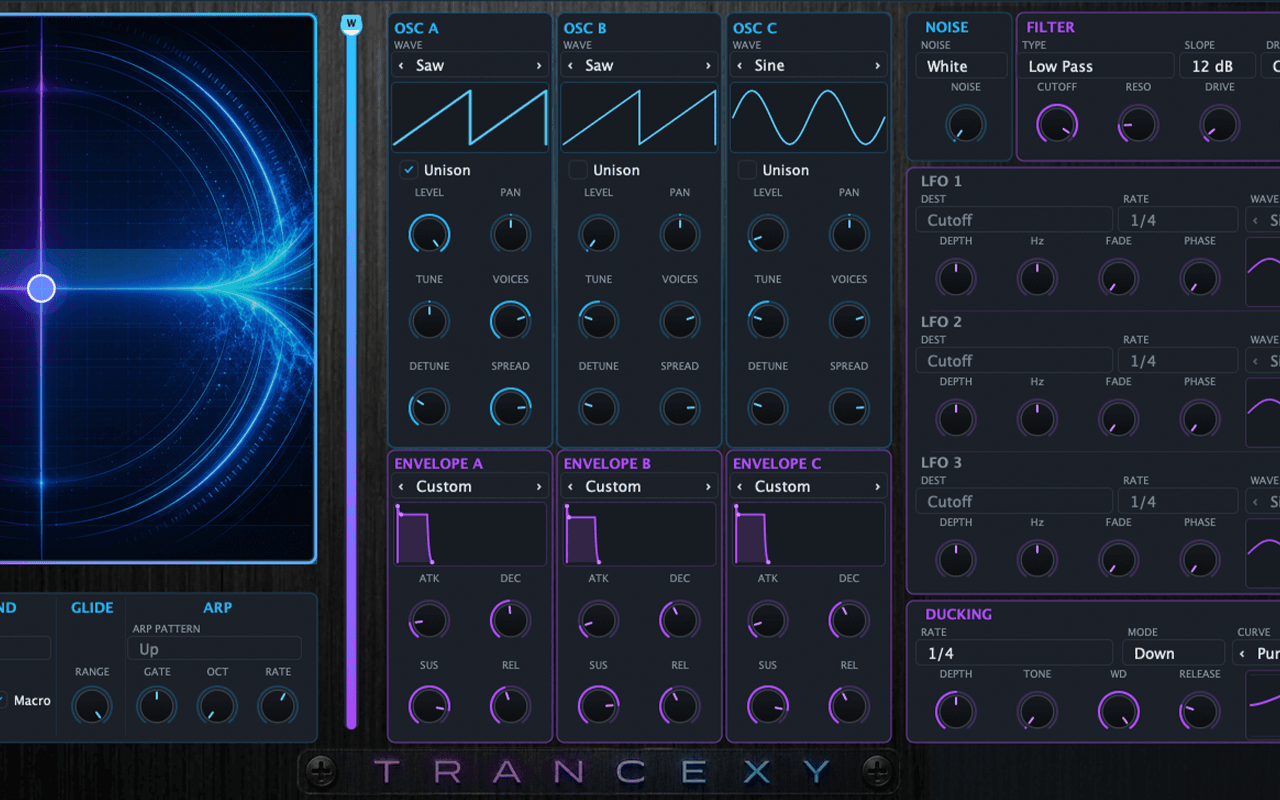Click the Envelope A shape graph
1280x800 pixels.
470,534
